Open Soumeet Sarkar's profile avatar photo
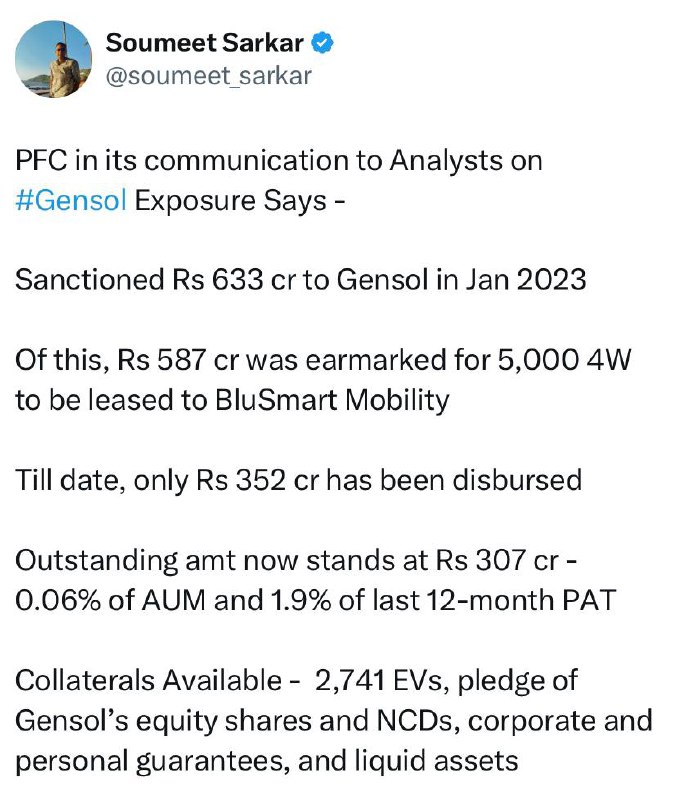 click(54, 59)
